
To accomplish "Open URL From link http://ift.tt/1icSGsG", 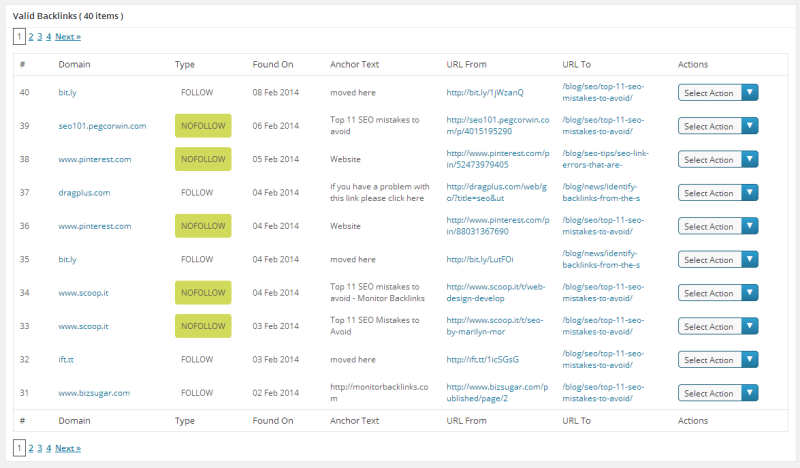I will point(482,360).
